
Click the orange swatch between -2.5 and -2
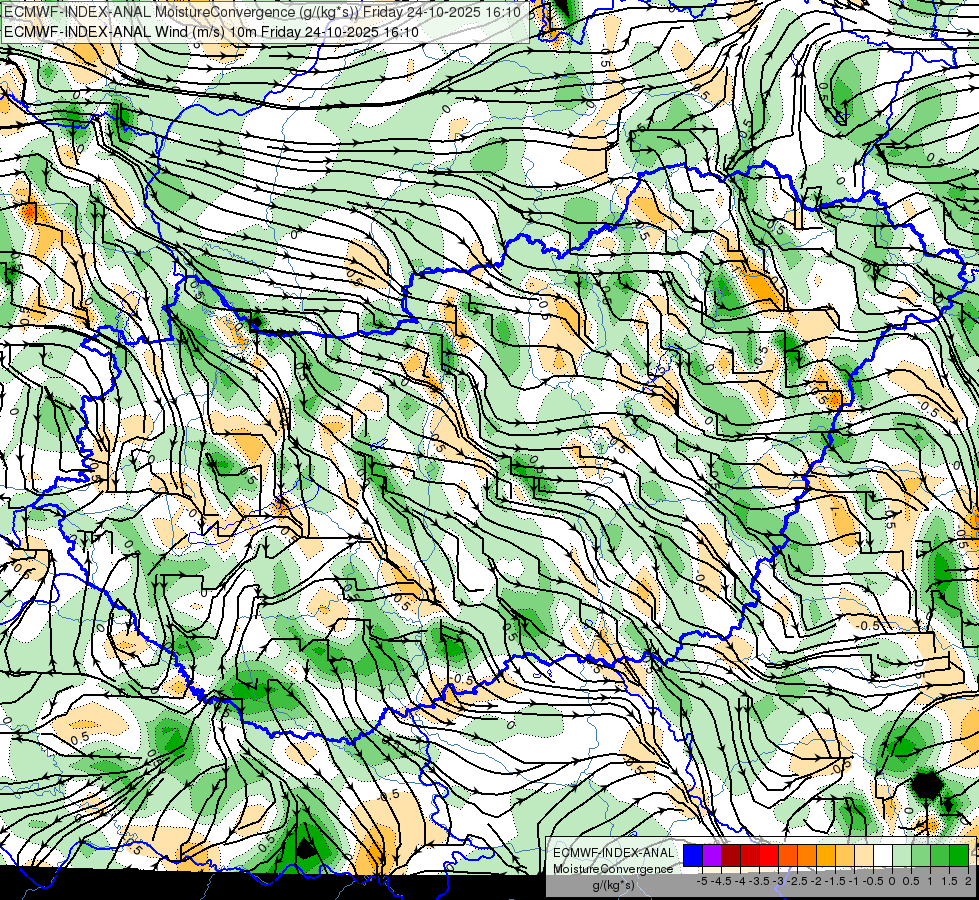coord(807,856)
